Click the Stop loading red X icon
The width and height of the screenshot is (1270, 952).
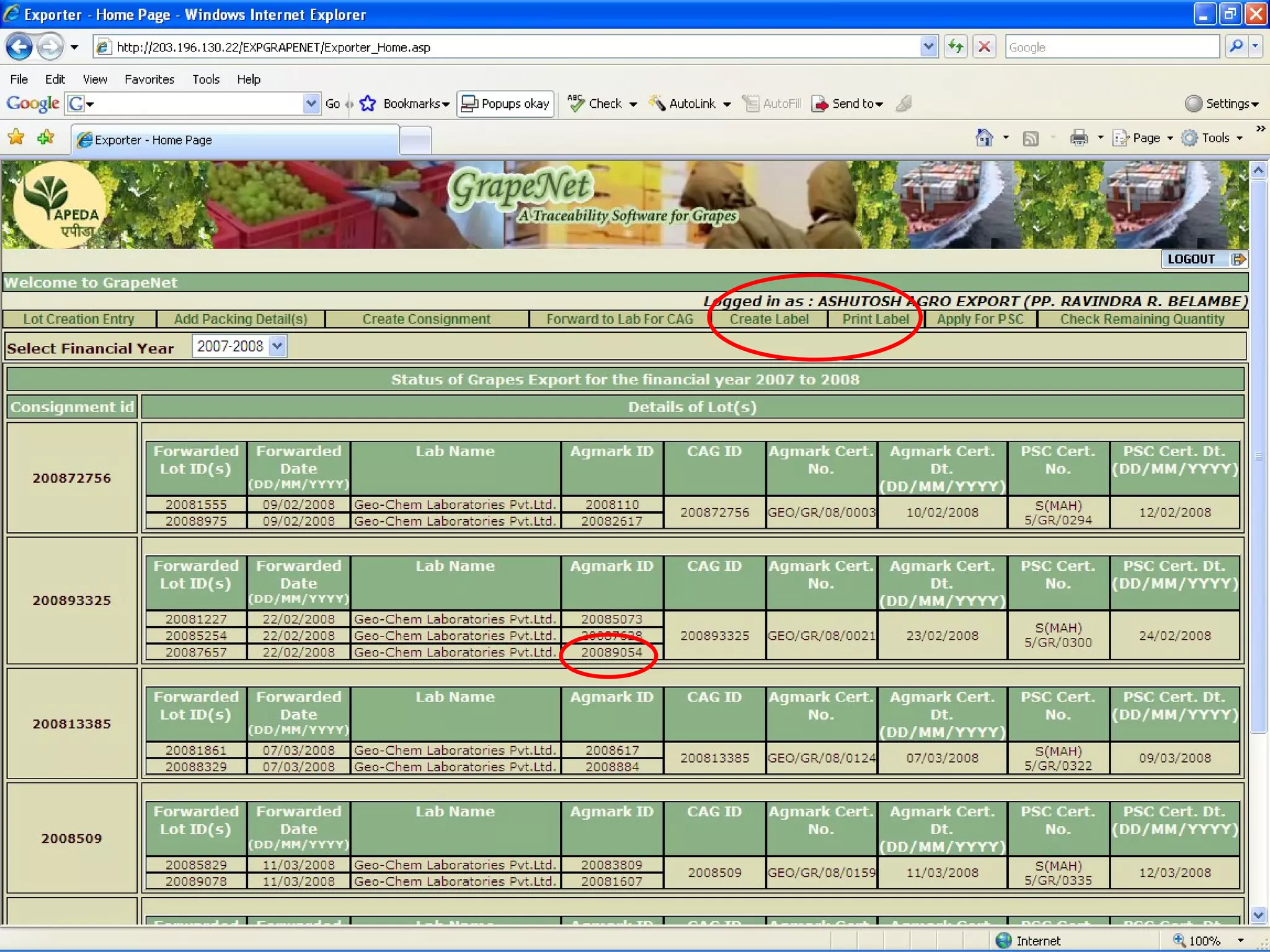point(984,47)
